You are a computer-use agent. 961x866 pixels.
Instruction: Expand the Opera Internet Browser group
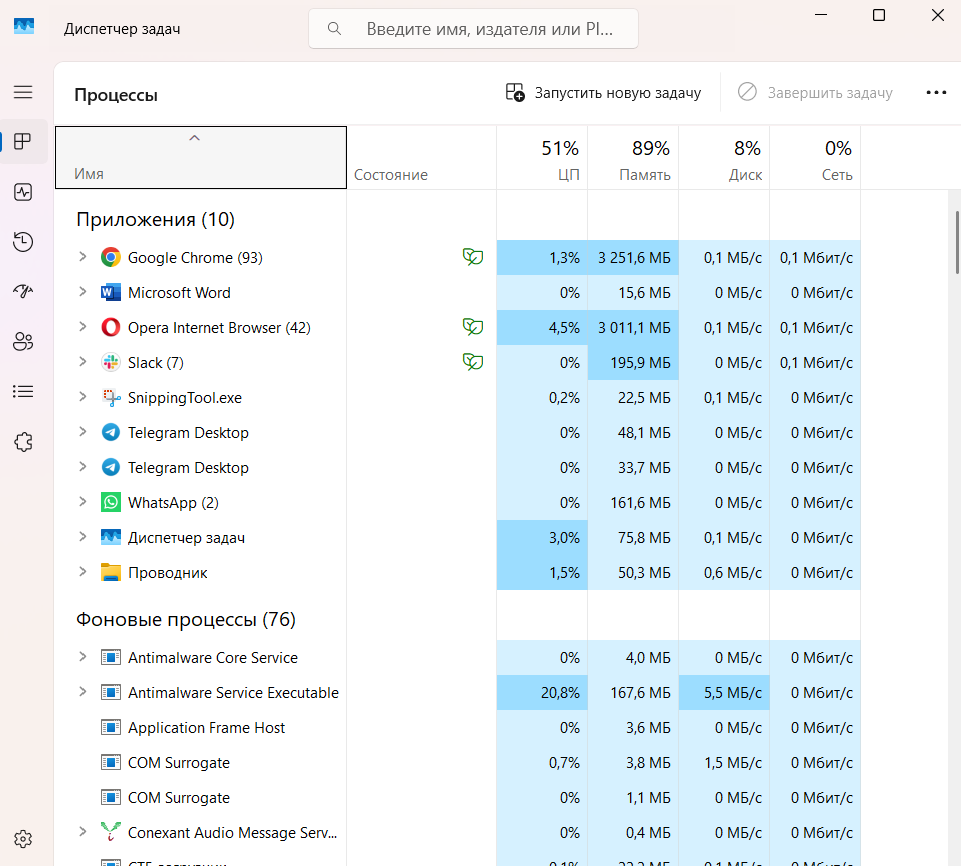[x=83, y=327]
